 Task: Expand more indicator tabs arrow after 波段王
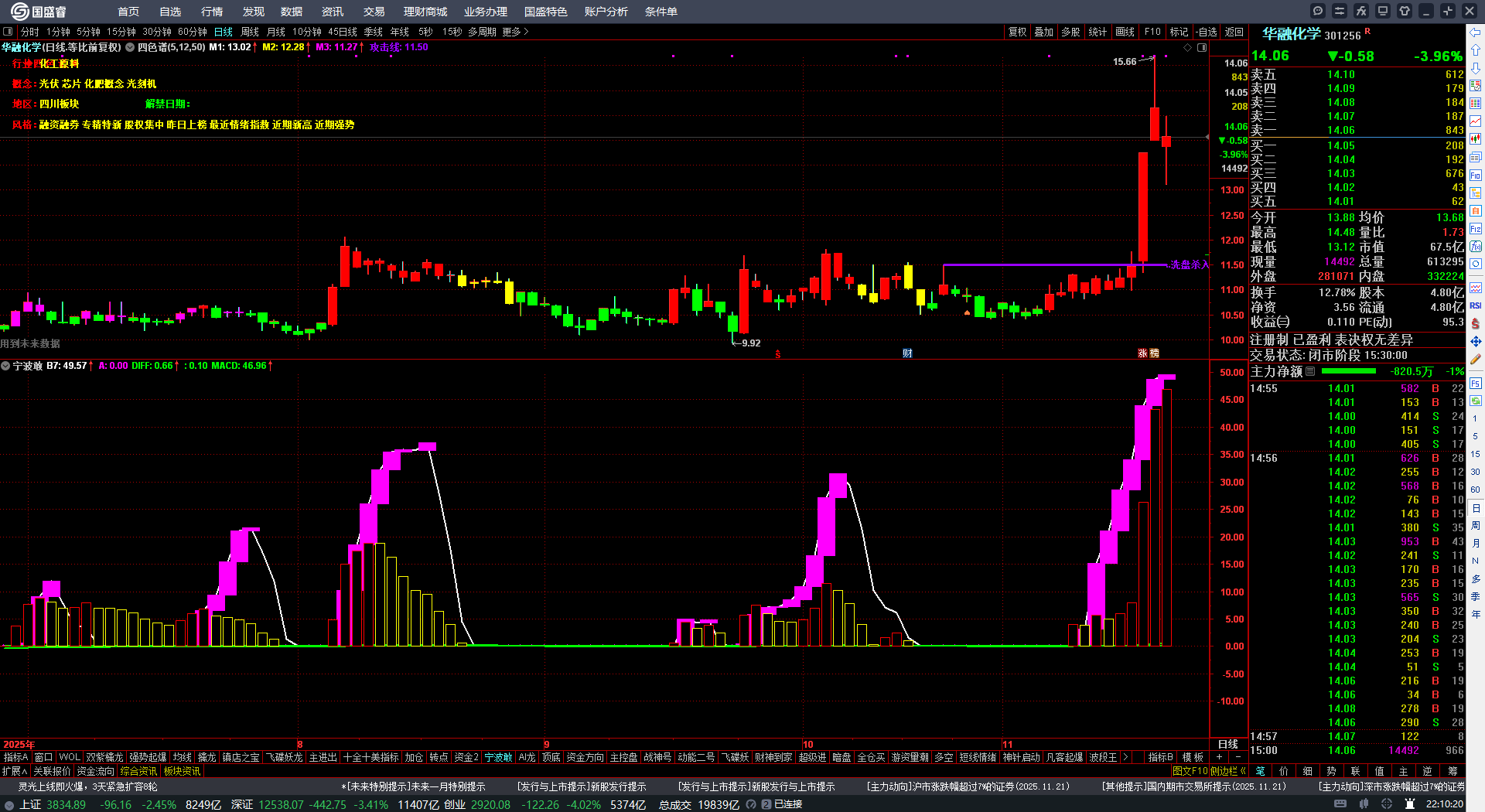1125,757
